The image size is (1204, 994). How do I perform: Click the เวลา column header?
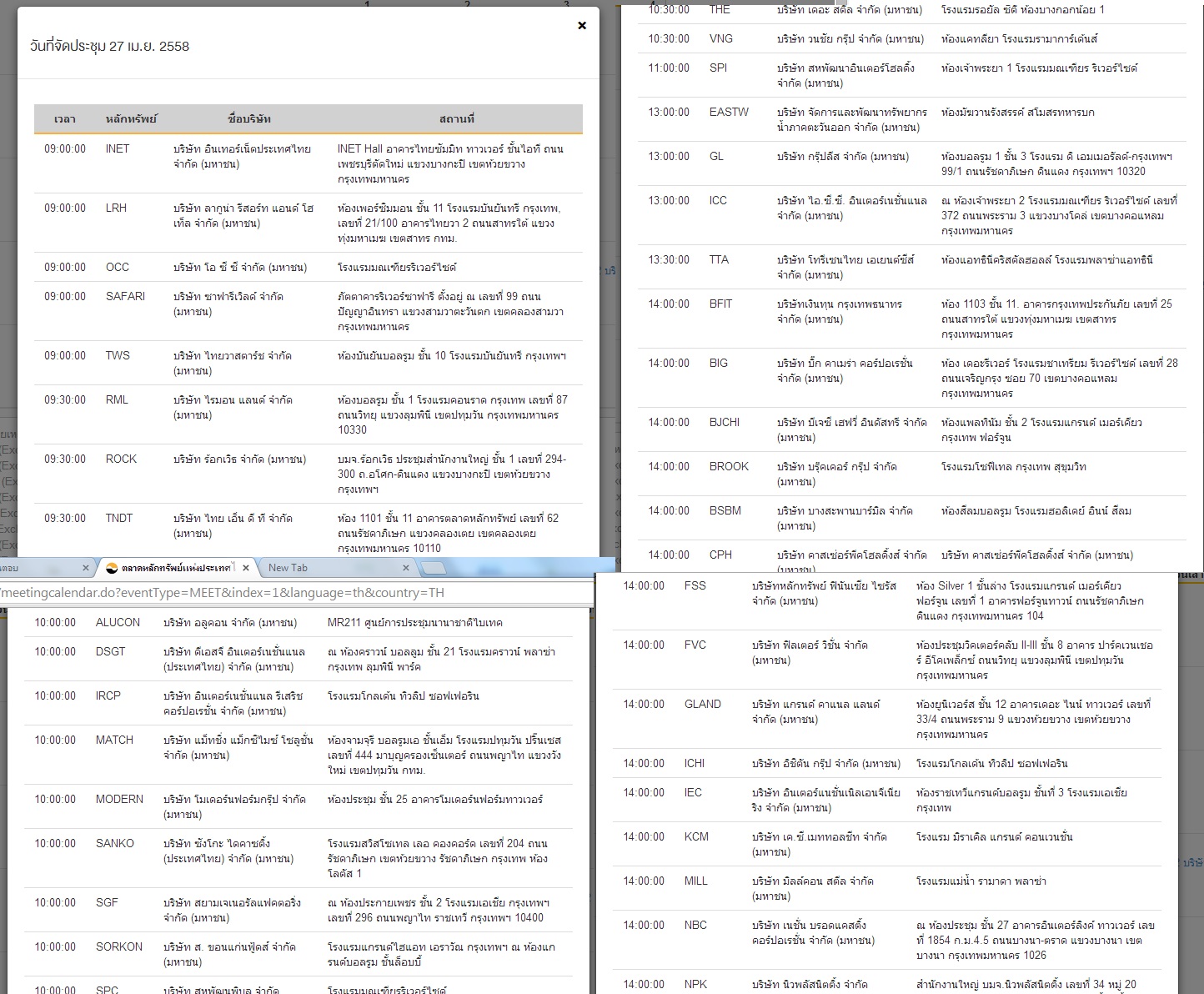(65, 119)
